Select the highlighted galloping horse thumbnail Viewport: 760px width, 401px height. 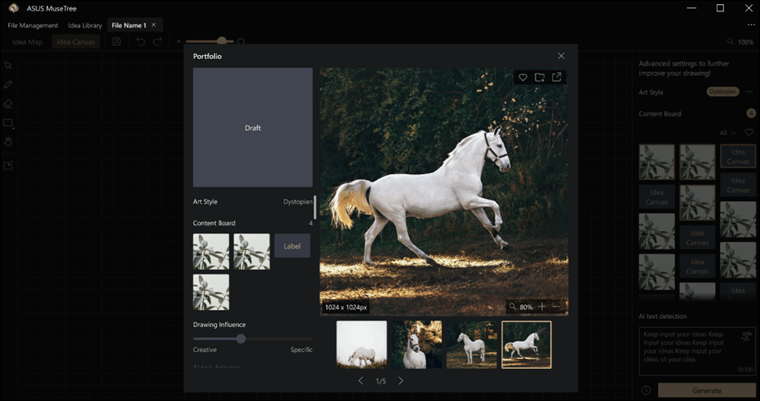(x=526, y=345)
